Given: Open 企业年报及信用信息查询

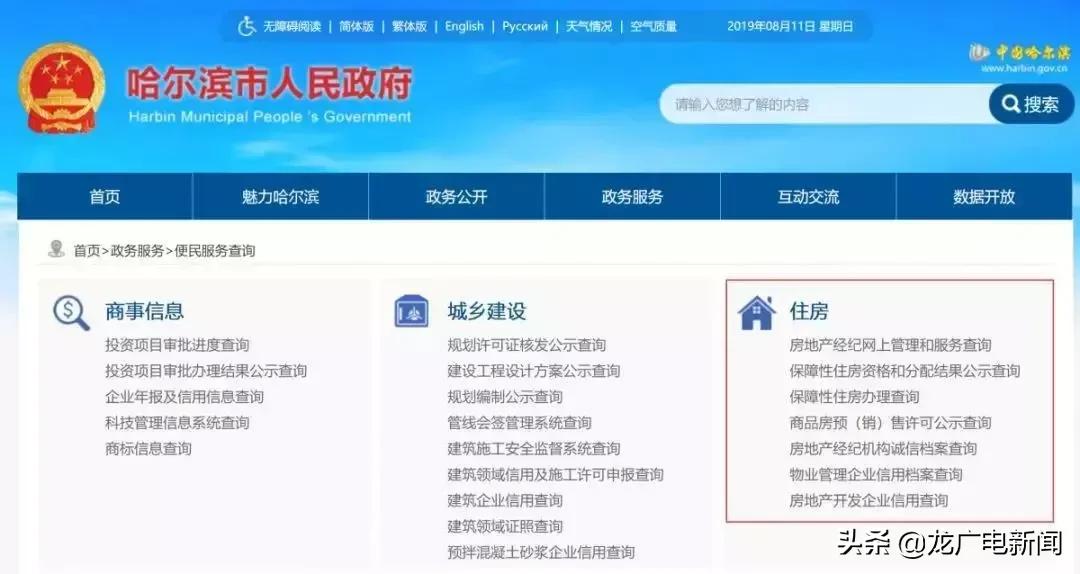Looking at the screenshot, I should pyautogui.click(x=185, y=397).
